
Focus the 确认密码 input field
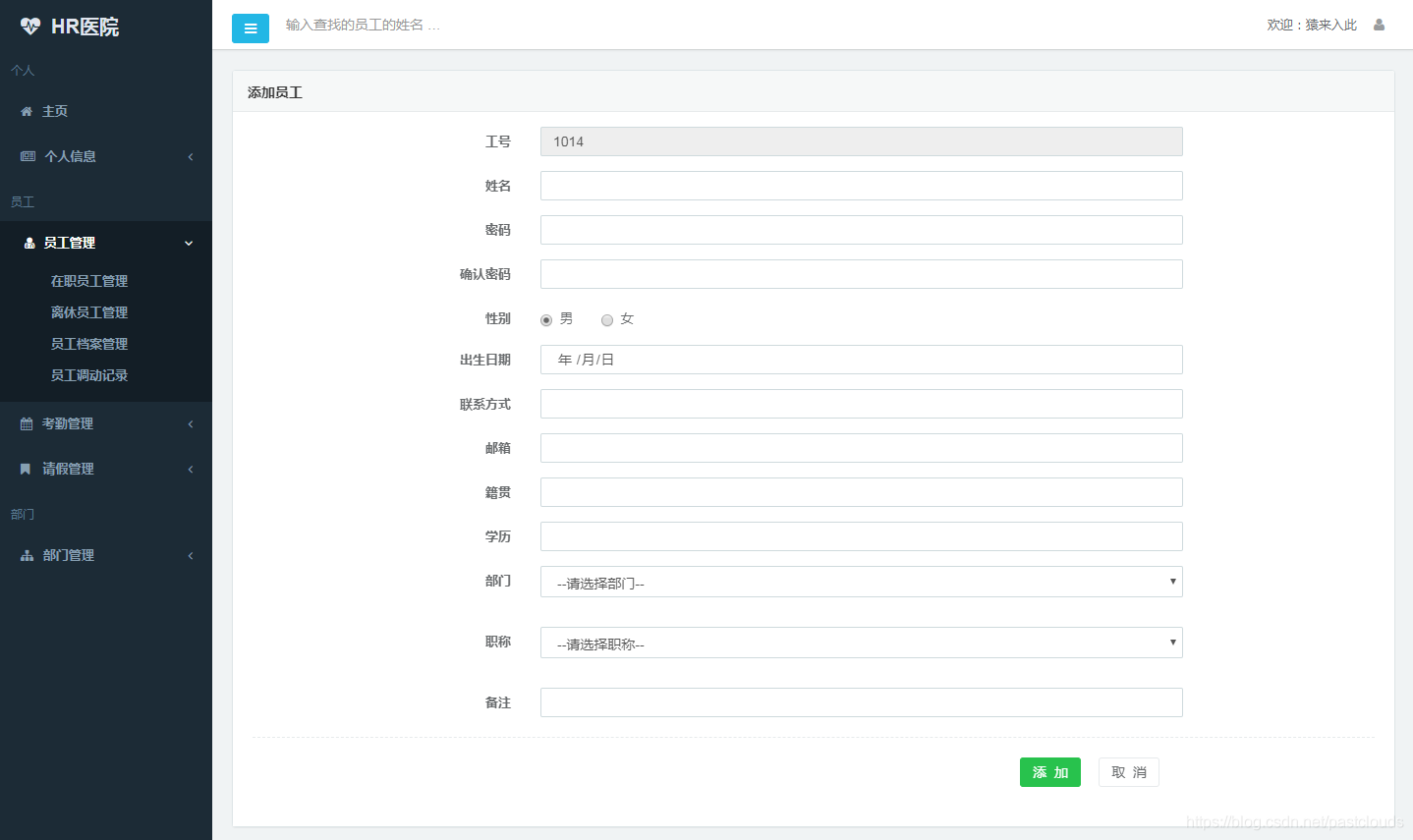pos(861,274)
